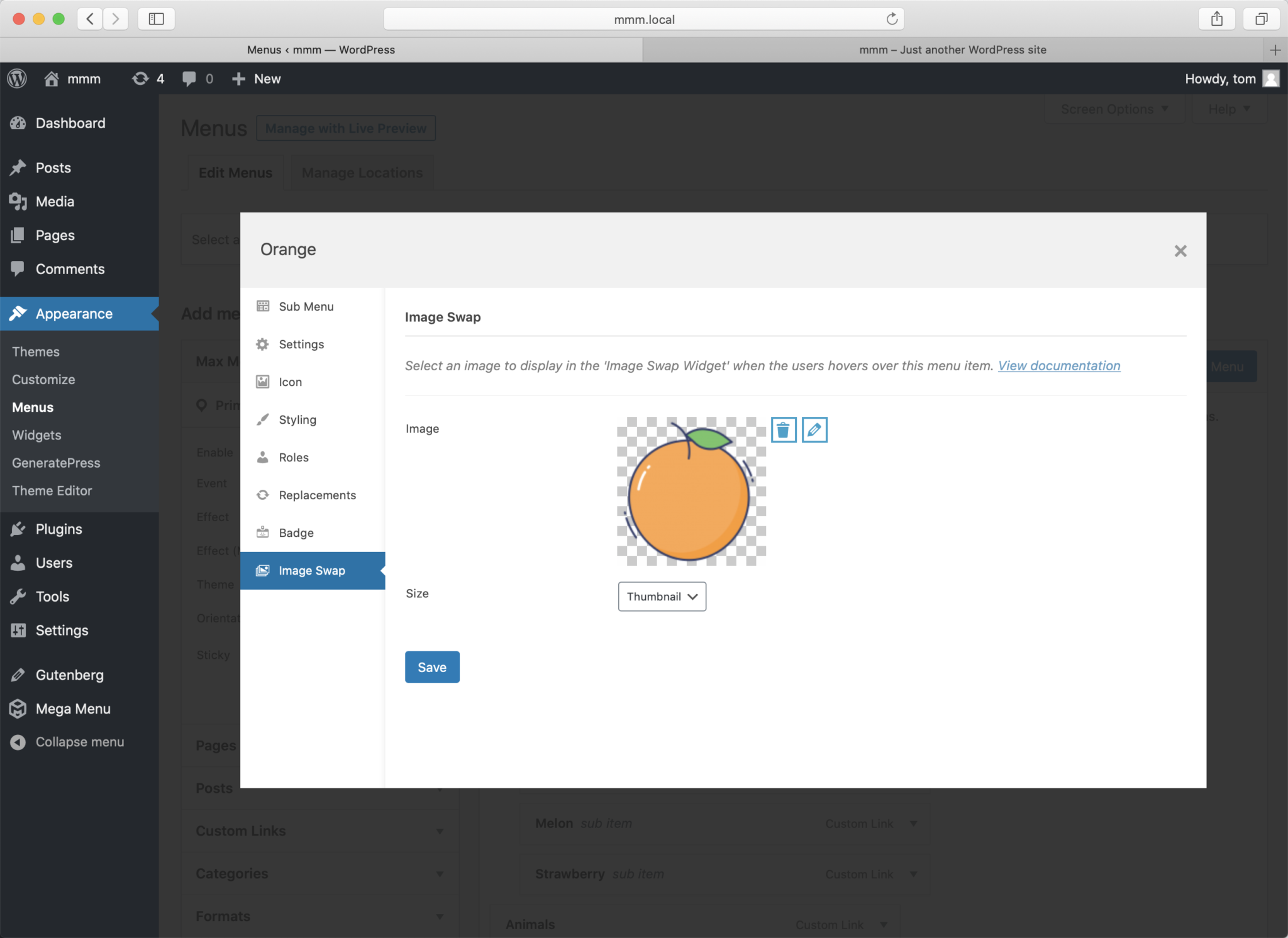Switch to the Styling tab
The height and width of the screenshot is (938, 1288).
(x=297, y=420)
